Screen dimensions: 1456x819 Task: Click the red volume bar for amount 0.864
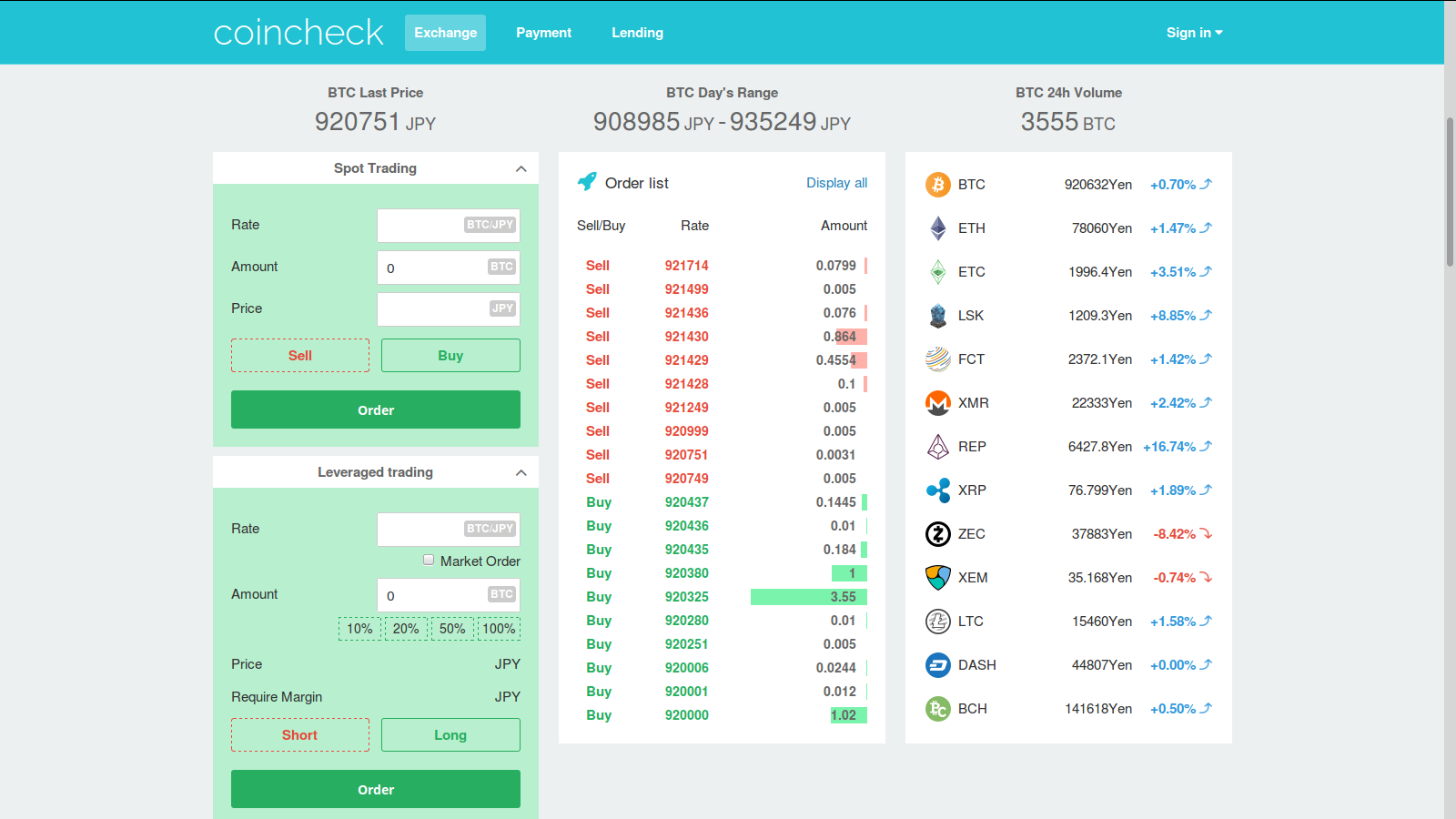851,337
